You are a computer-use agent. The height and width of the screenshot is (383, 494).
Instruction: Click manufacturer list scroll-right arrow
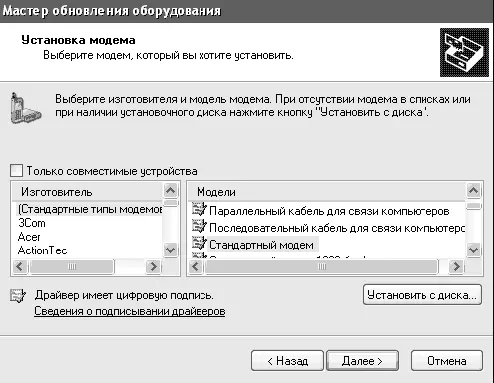click(153, 266)
